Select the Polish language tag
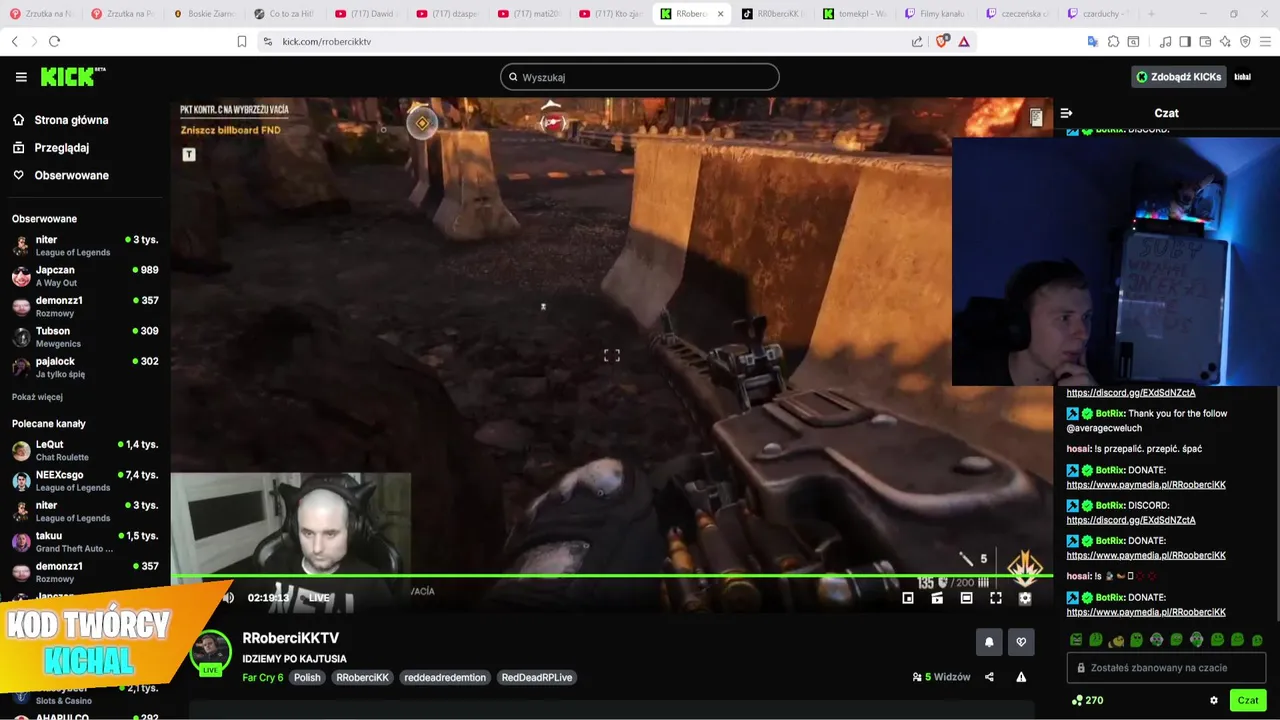The height and width of the screenshot is (720, 1280). coord(307,677)
